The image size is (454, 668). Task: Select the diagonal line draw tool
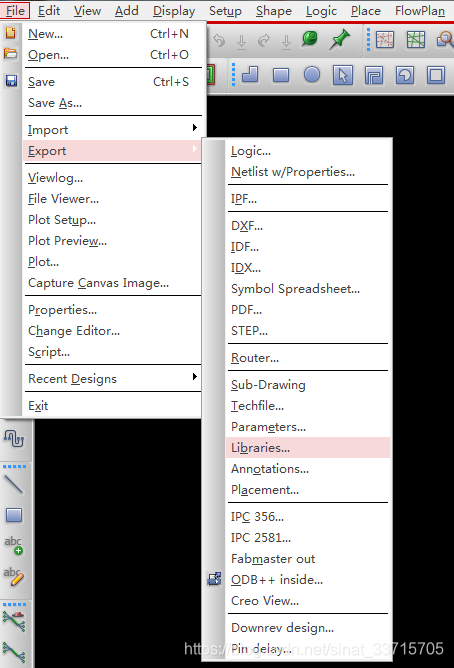pos(14,485)
